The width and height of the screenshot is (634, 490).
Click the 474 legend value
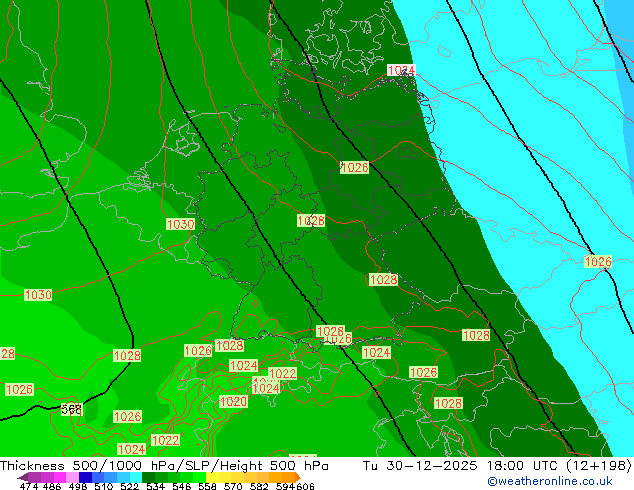[x=29, y=486]
